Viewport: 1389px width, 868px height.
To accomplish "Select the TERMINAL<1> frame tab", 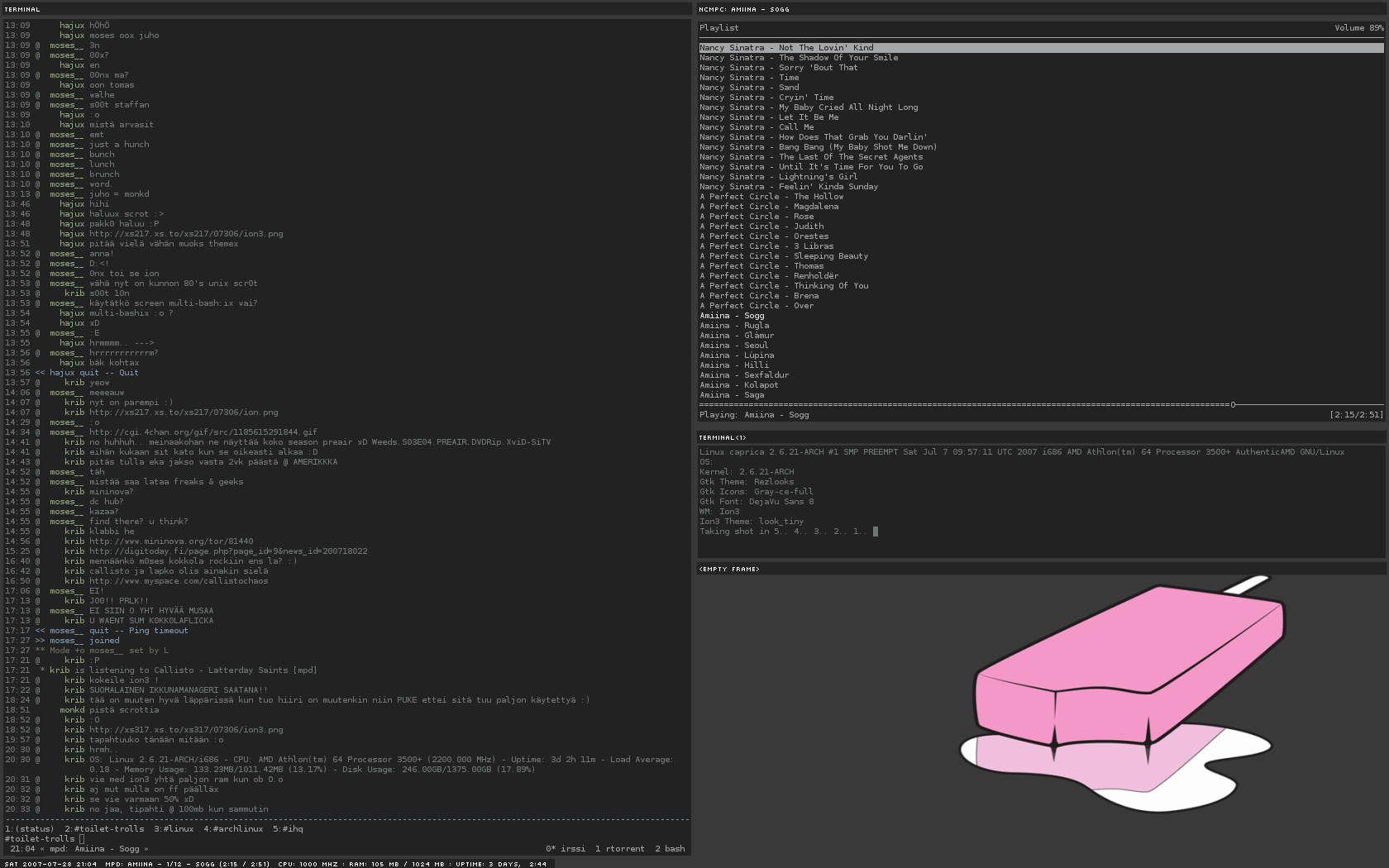I will pos(1041,437).
